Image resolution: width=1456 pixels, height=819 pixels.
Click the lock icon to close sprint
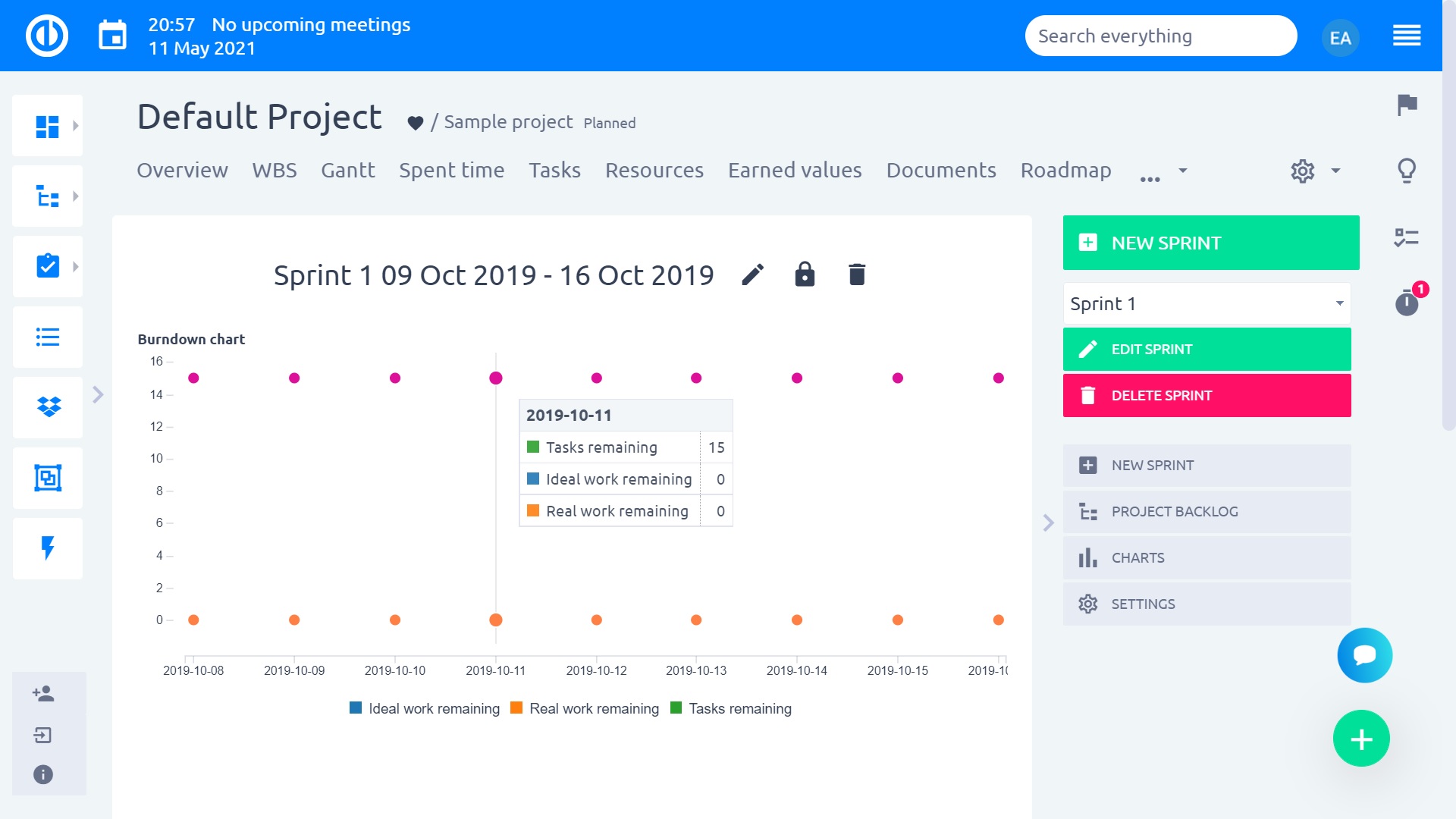coord(805,275)
